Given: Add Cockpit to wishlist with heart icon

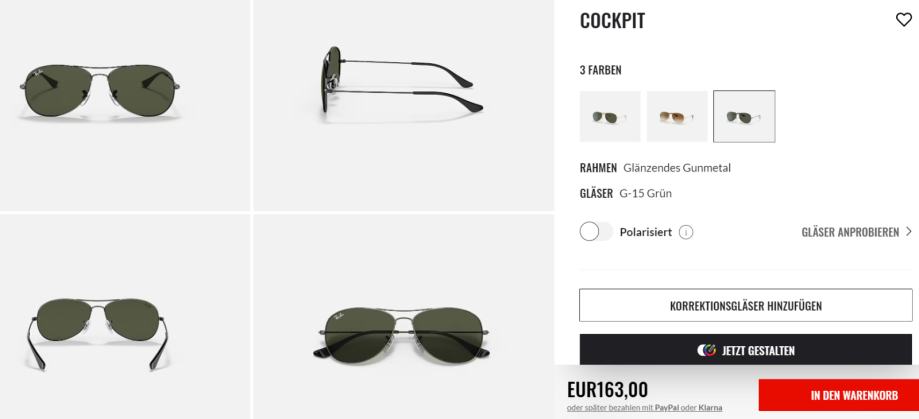Looking at the screenshot, I should 904,20.
